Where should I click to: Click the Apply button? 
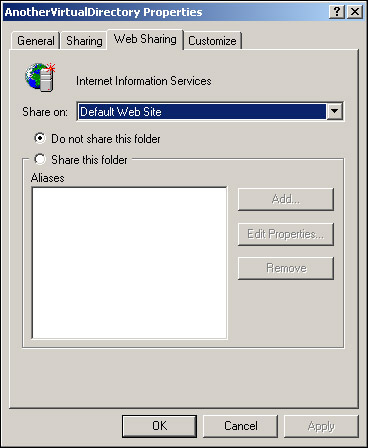click(x=321, y=426)
